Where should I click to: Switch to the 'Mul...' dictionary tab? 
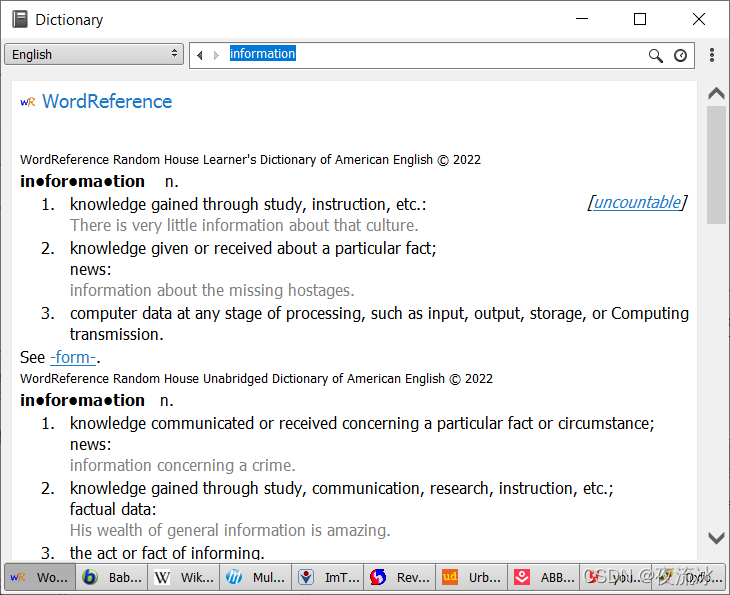point(256,578)
